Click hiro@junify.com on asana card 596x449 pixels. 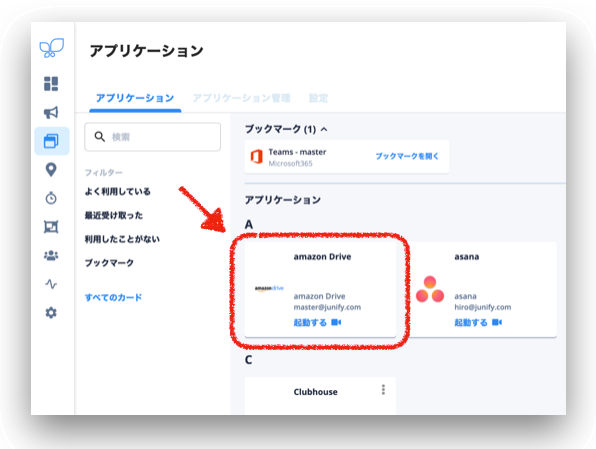point(483,307)
